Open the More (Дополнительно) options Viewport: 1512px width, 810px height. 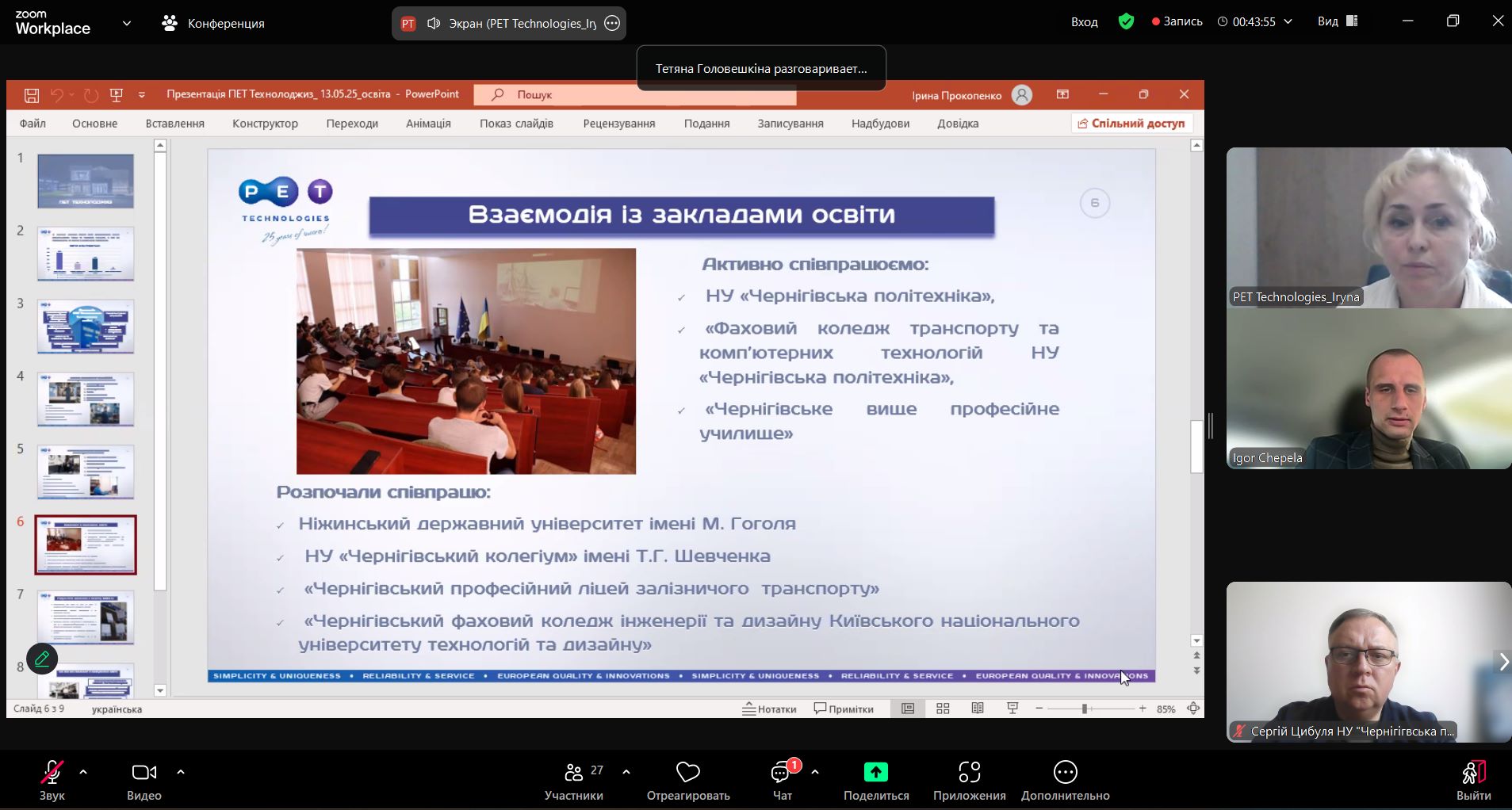1065,780
